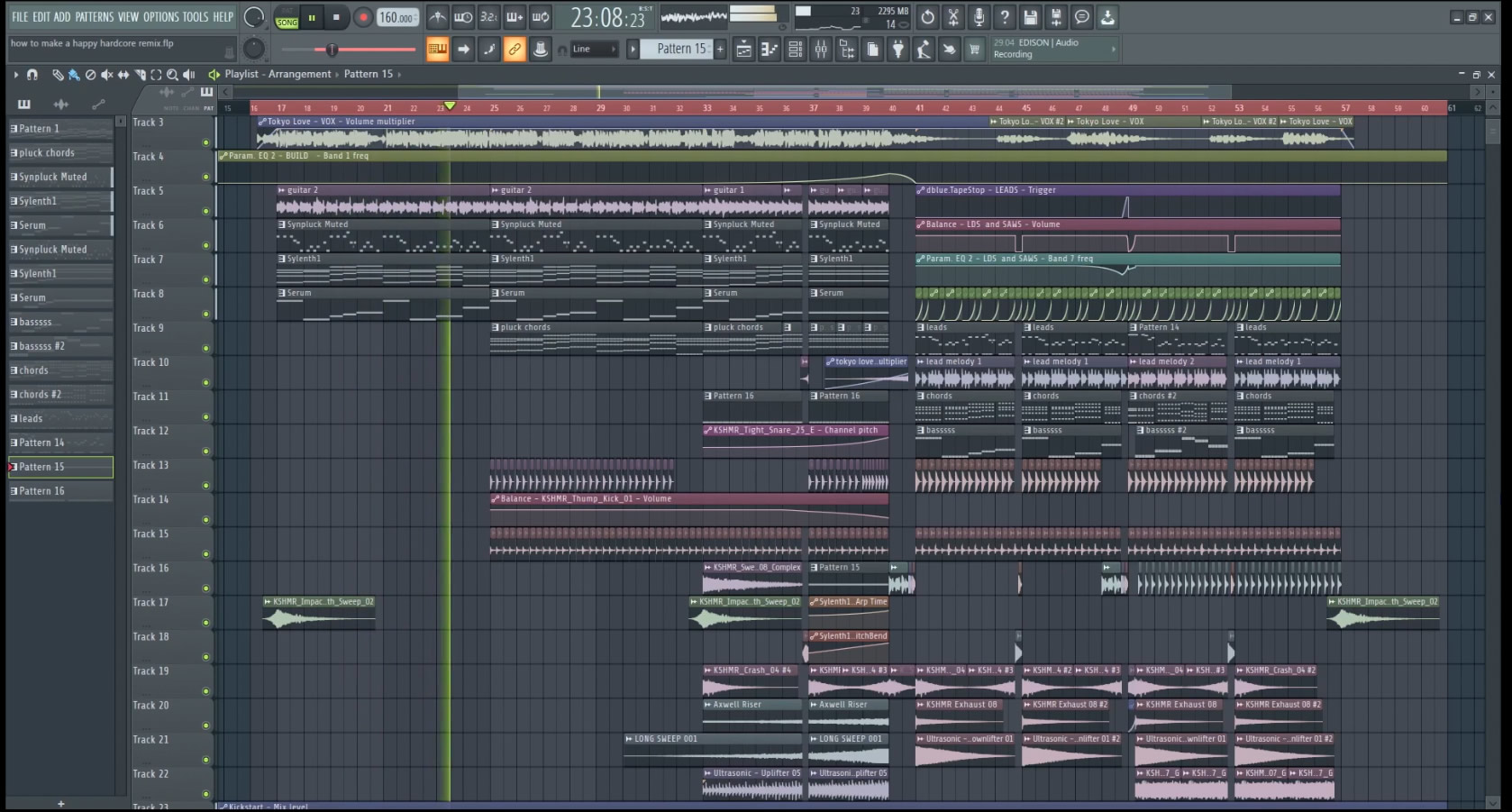
Task: Click the undo history icon
Action: pos(927,17)
